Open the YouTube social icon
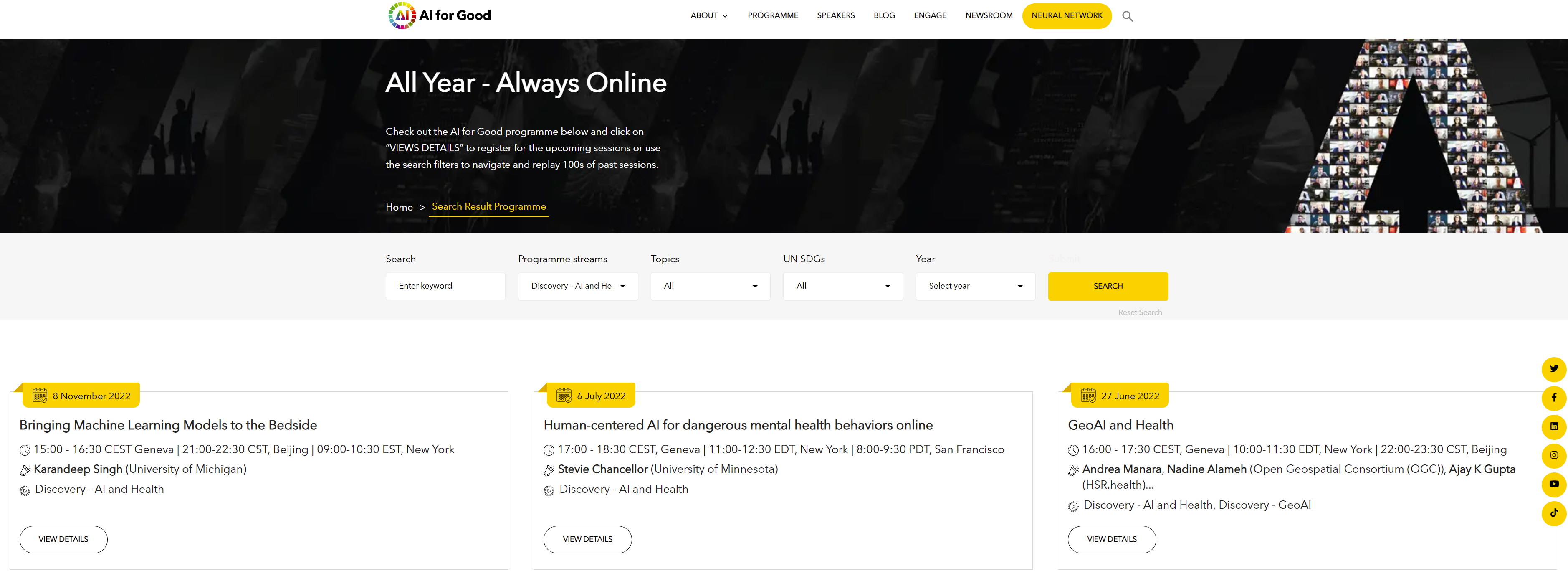This screenshot has width=1568, height=576. (1553, 484)
